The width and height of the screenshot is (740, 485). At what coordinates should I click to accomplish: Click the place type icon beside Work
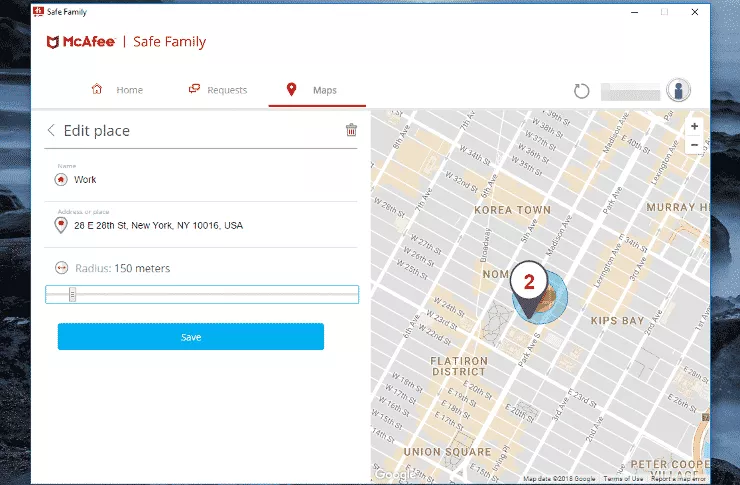click(61, 180)
